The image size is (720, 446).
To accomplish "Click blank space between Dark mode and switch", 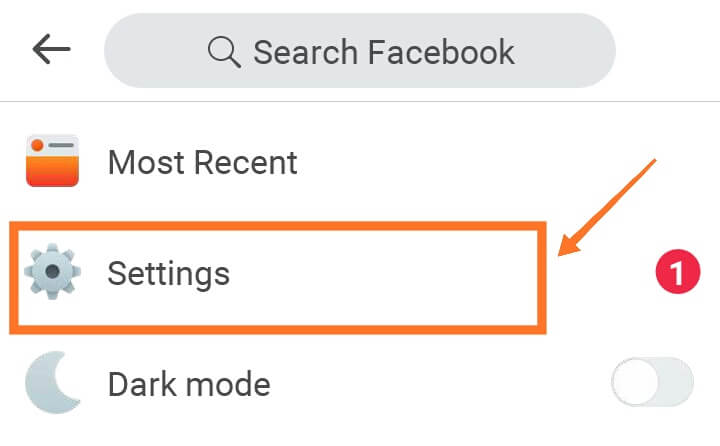I will 440,383.
